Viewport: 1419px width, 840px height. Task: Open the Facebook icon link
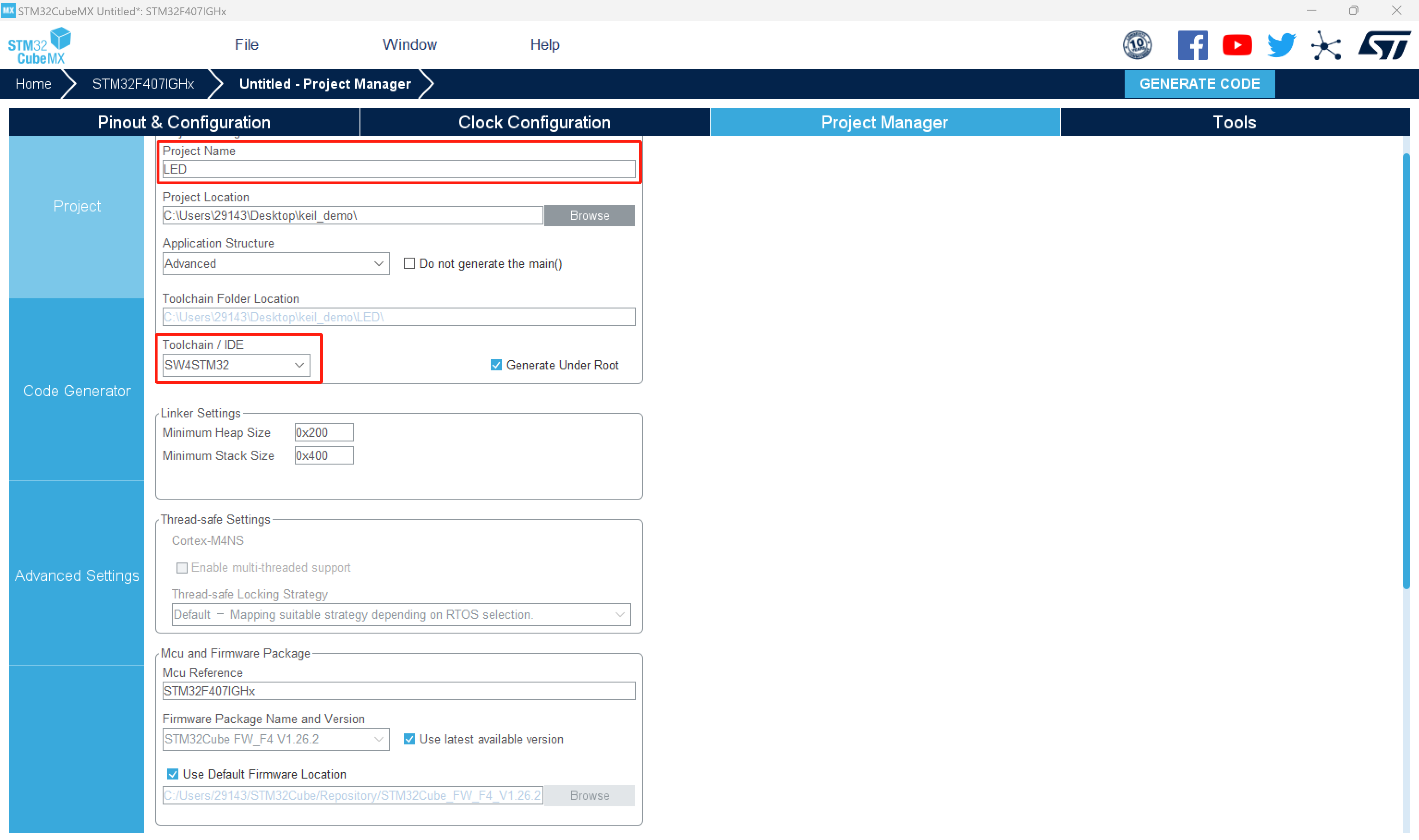(x=1192, y=45)
